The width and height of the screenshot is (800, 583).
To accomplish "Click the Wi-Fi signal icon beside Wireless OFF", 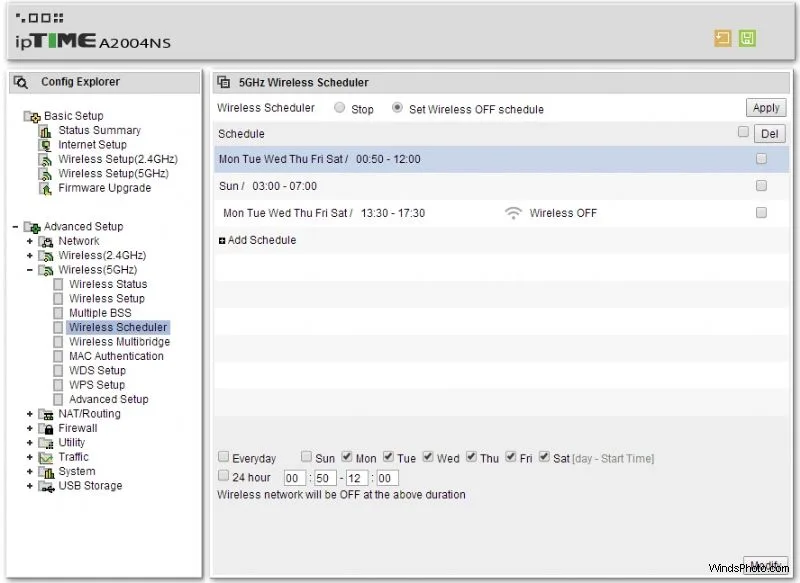I will coord(513,213).
